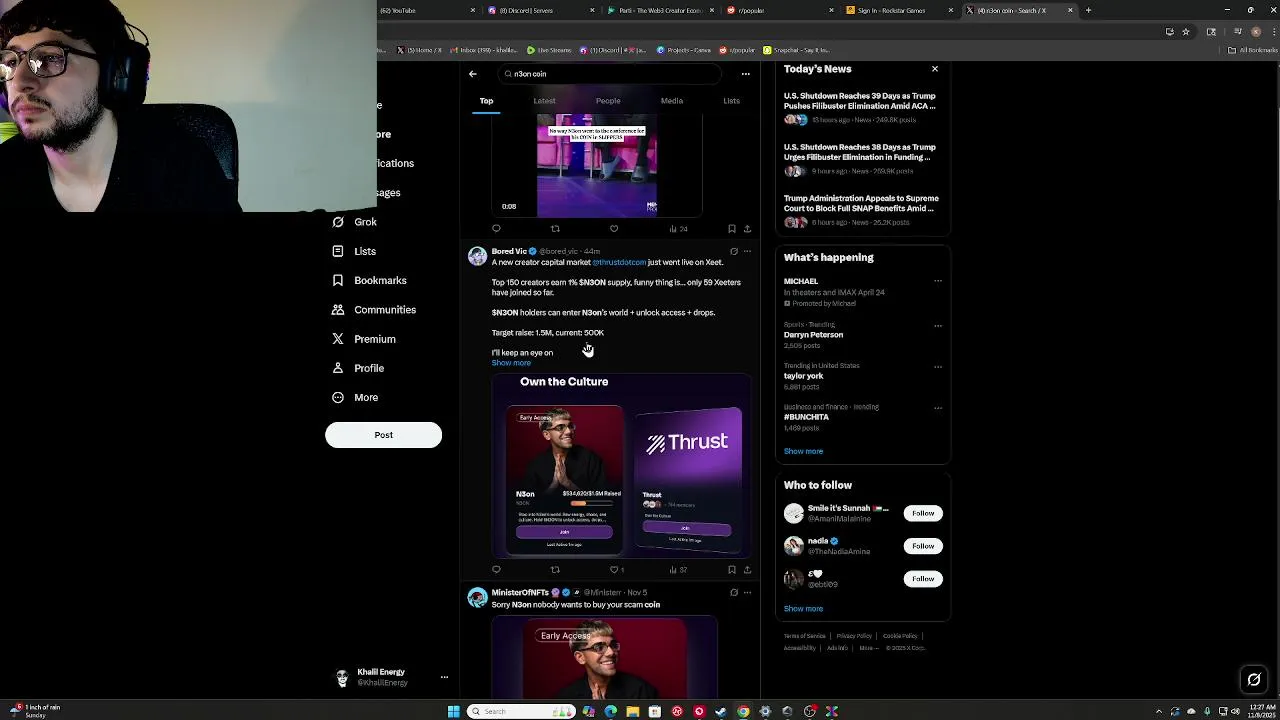Open more options on Bored Vic post
The height and width of the screenshot is (720, 1280).
click(x=747, y=252)
